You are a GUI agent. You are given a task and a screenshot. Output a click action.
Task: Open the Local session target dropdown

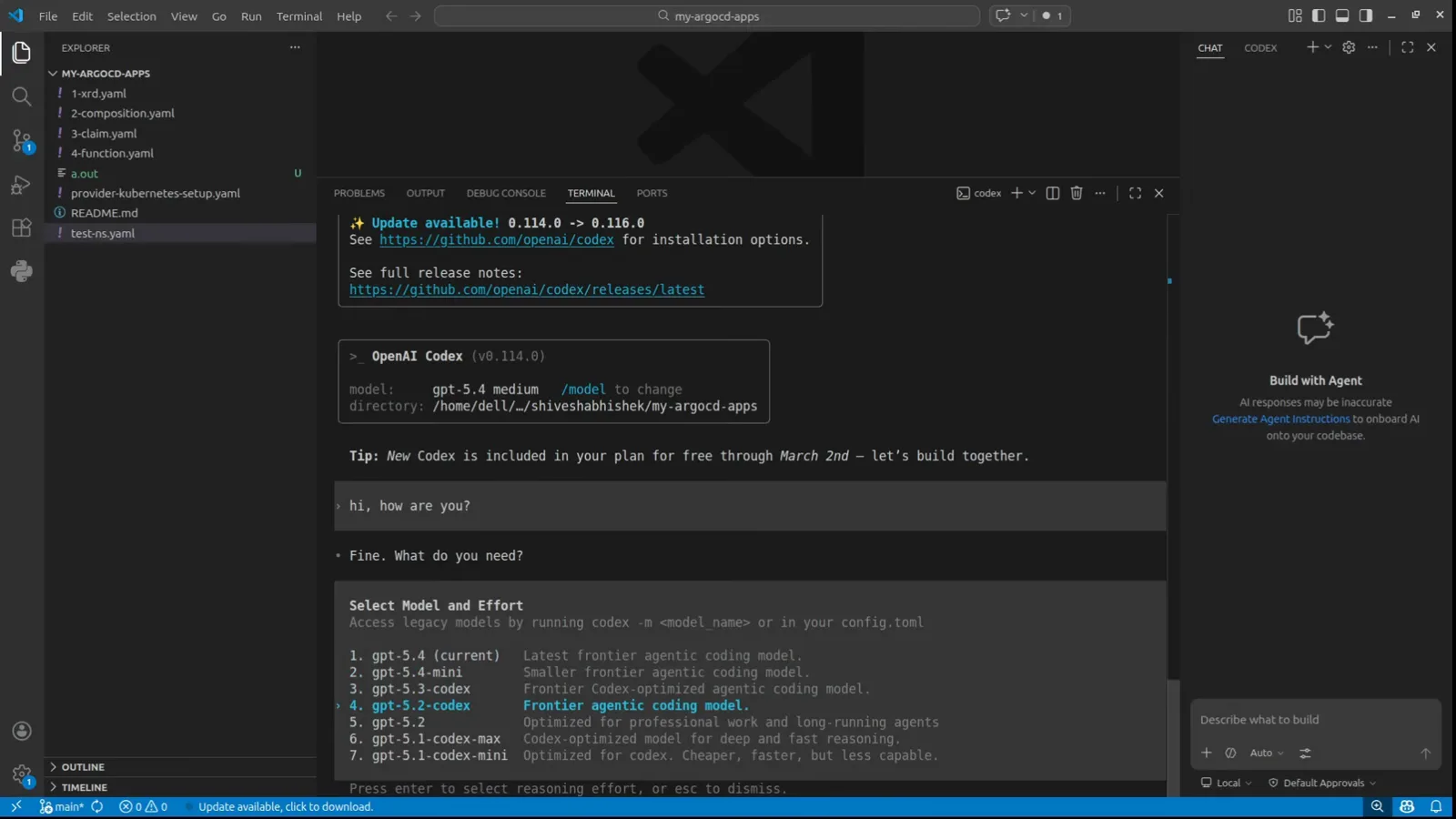tap(1227, 783)
